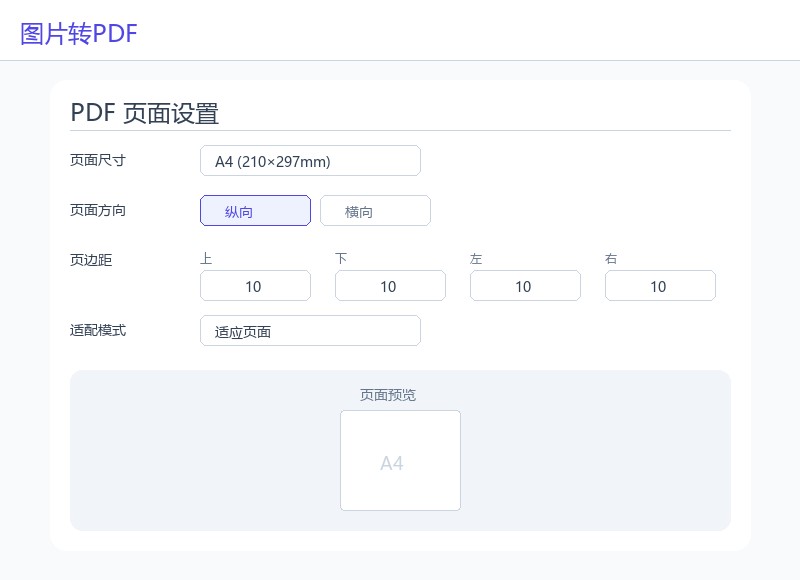800x580 pixels.
Task: Focus the 左 margin input
Action: [x=525, y=286]
